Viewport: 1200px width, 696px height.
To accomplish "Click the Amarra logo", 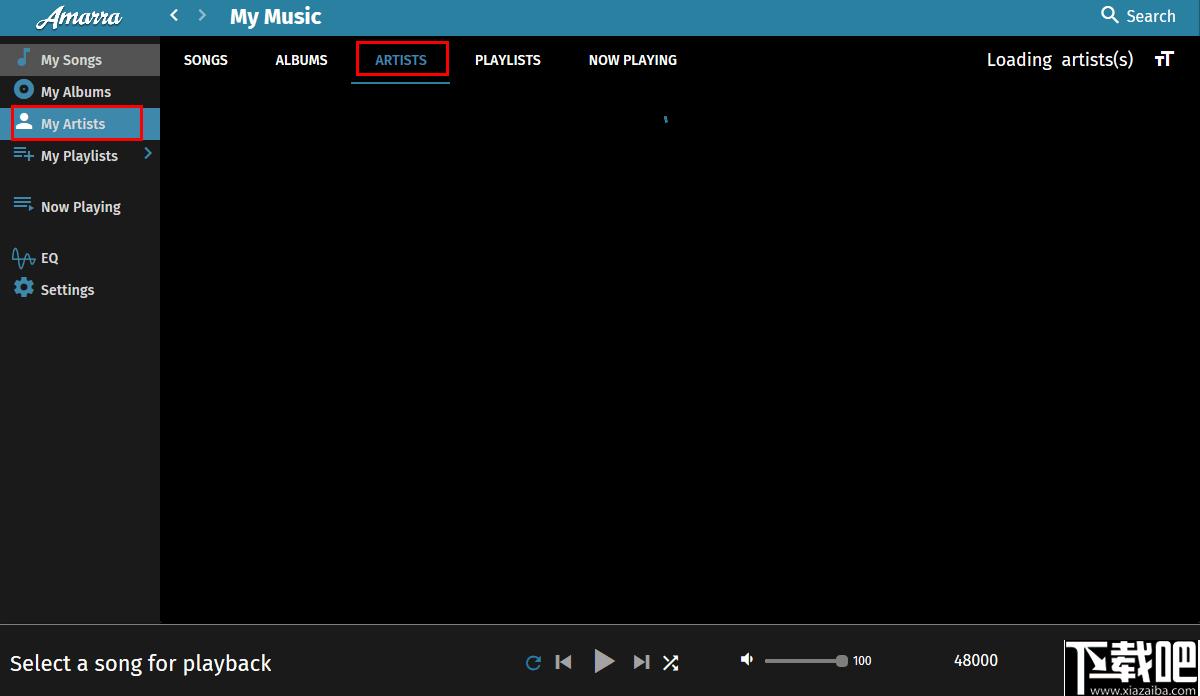I will [79, 17].
